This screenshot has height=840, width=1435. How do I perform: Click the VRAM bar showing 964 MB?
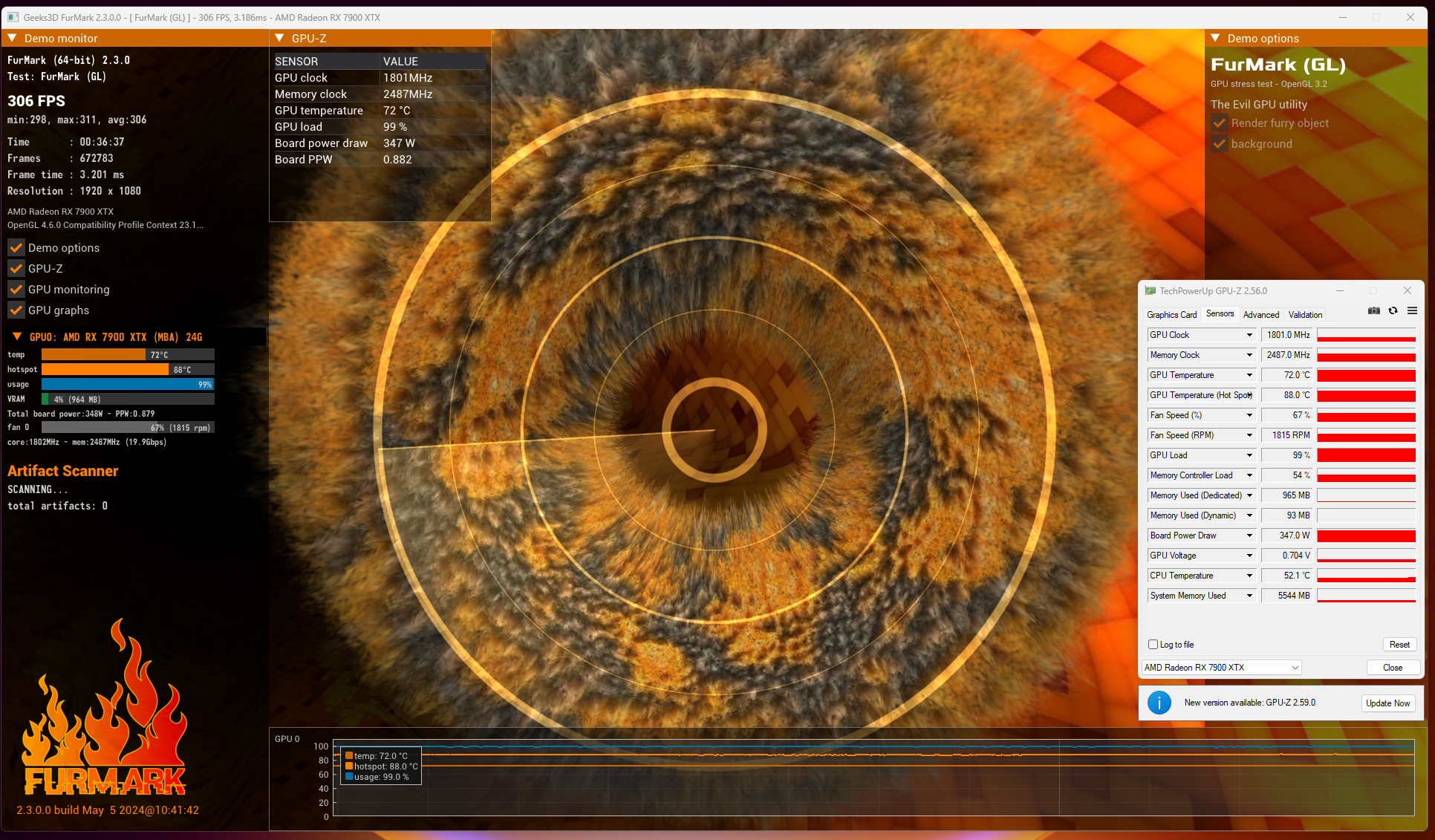pyautogui.click(x=128, y=399)
